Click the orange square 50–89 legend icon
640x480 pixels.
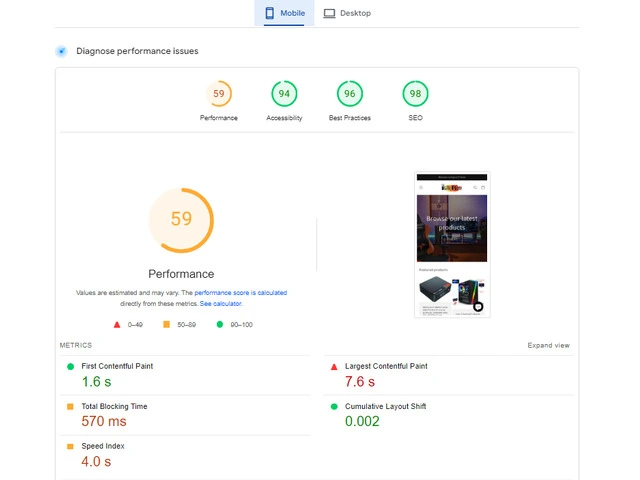pos(167,324)
